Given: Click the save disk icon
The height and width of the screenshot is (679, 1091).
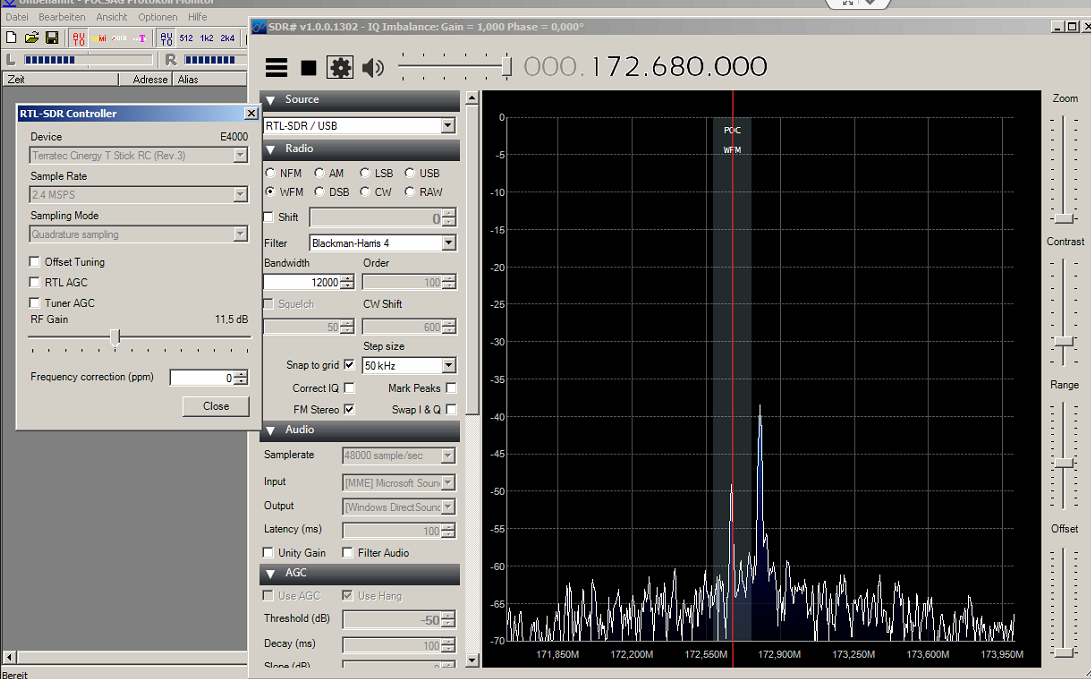Looking at the screenshot, I should pos(52,38).
